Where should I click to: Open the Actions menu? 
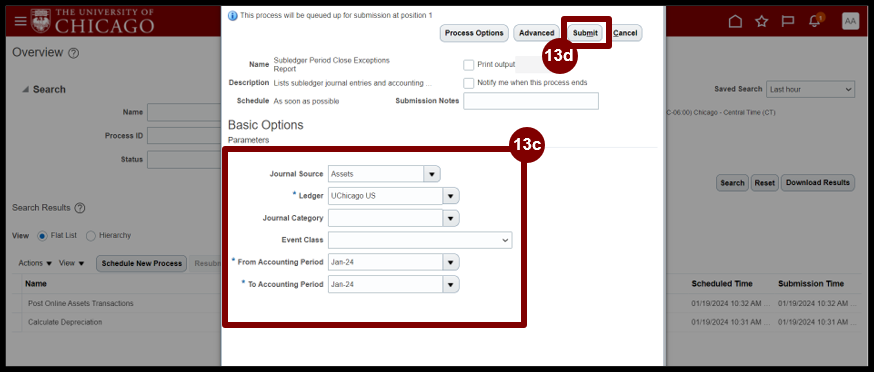click(35, 263)
